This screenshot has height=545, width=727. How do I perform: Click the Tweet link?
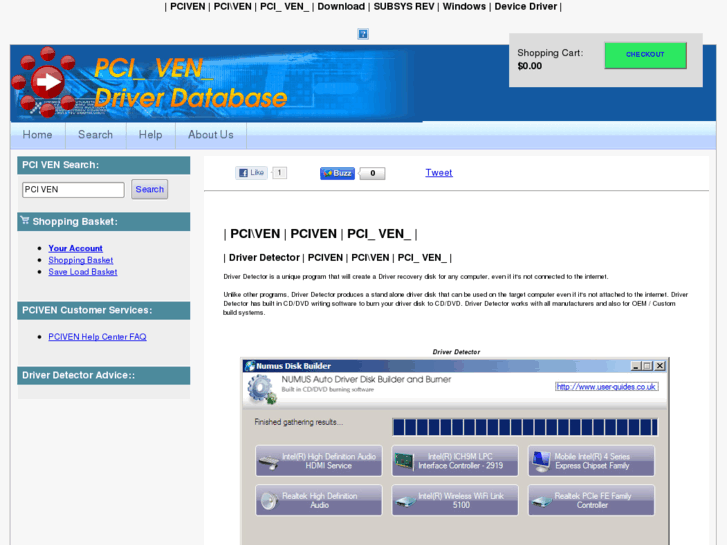tap(439, 173)
